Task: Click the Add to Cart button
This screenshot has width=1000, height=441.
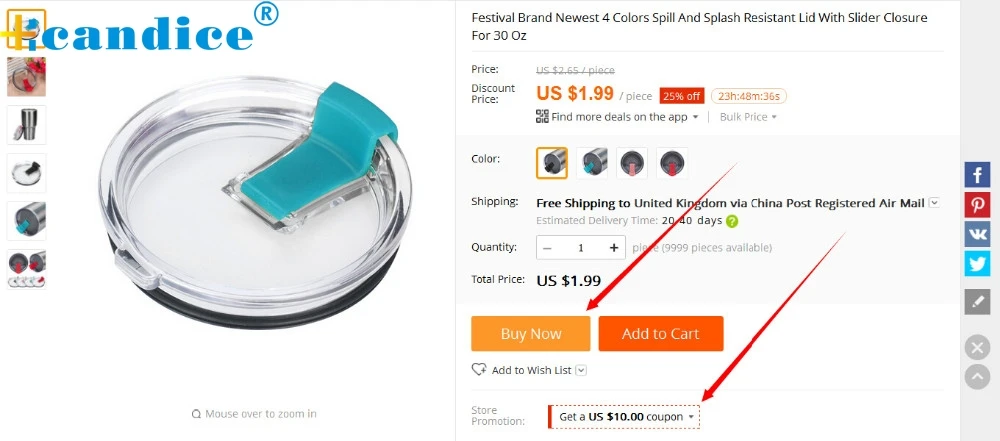Action: click(661, 334)
